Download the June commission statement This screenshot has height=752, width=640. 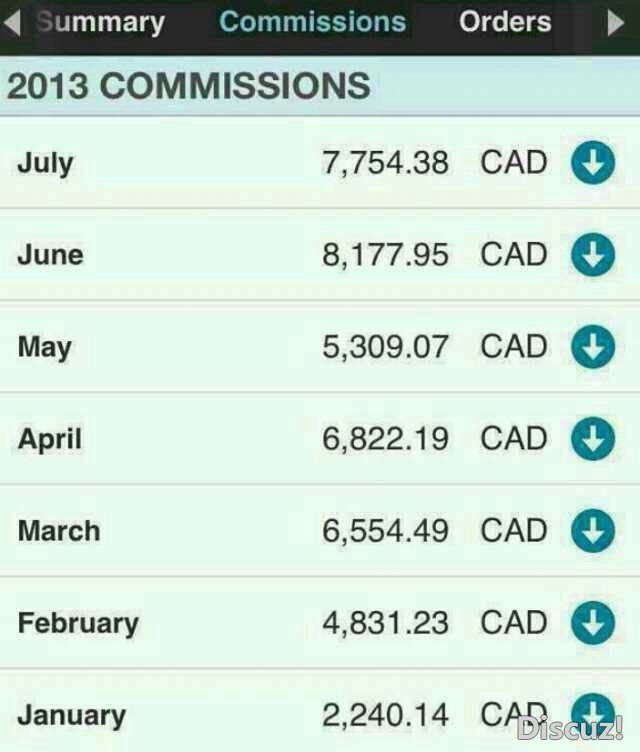[x=593, y=255]
